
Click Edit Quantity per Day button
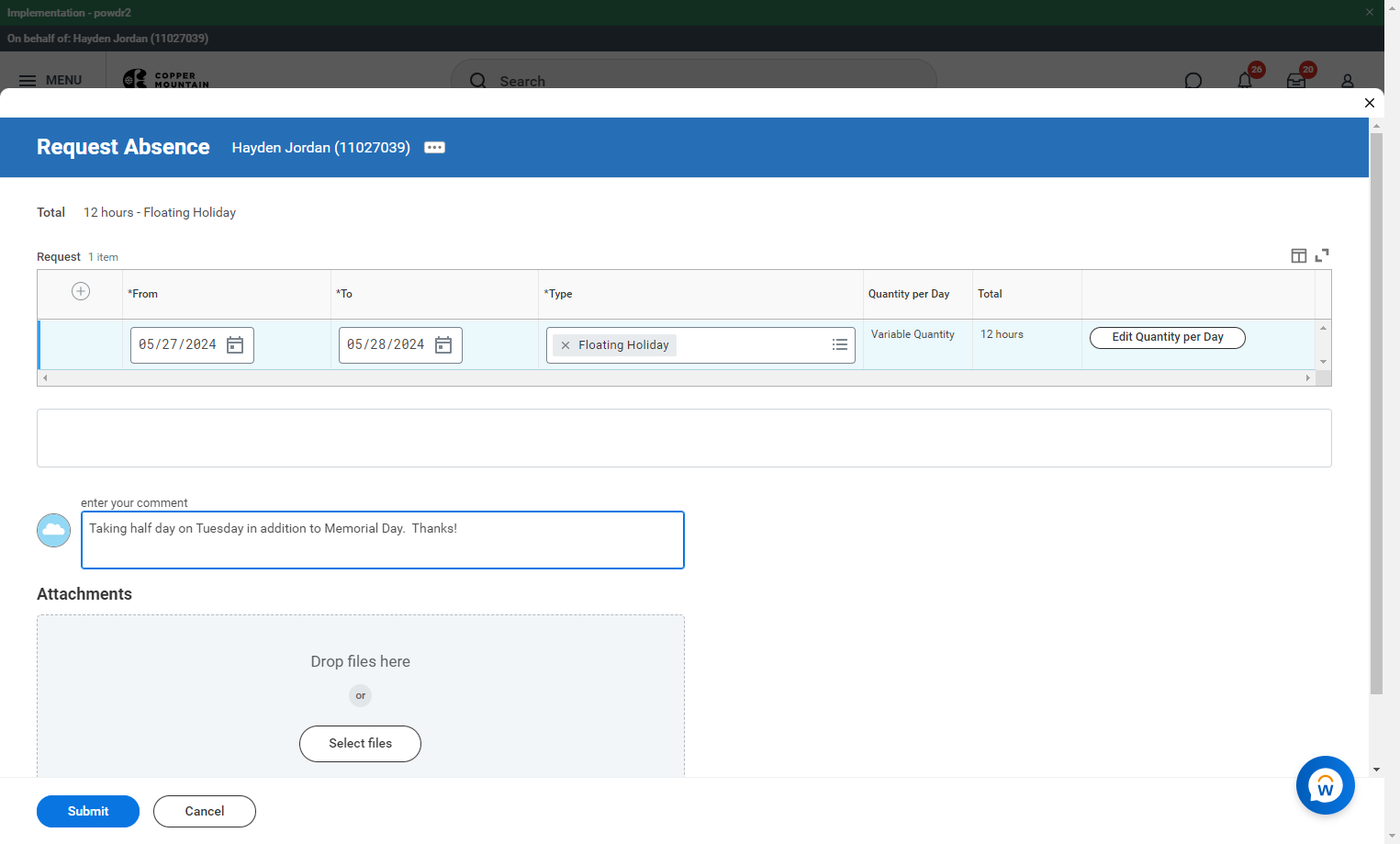coord(1168,338)
